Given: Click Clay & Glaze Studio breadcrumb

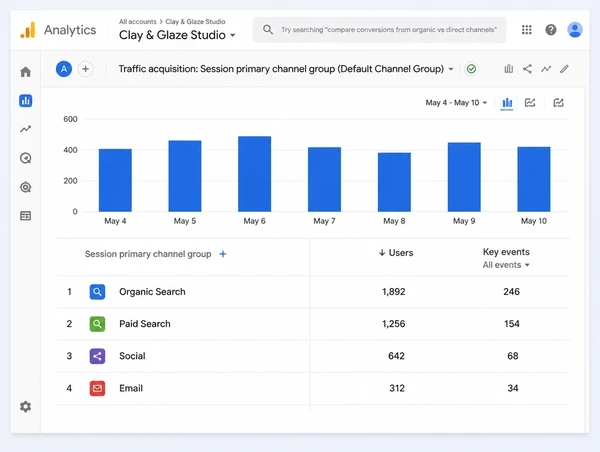Looking at the screenshot, I should point(195,21).
